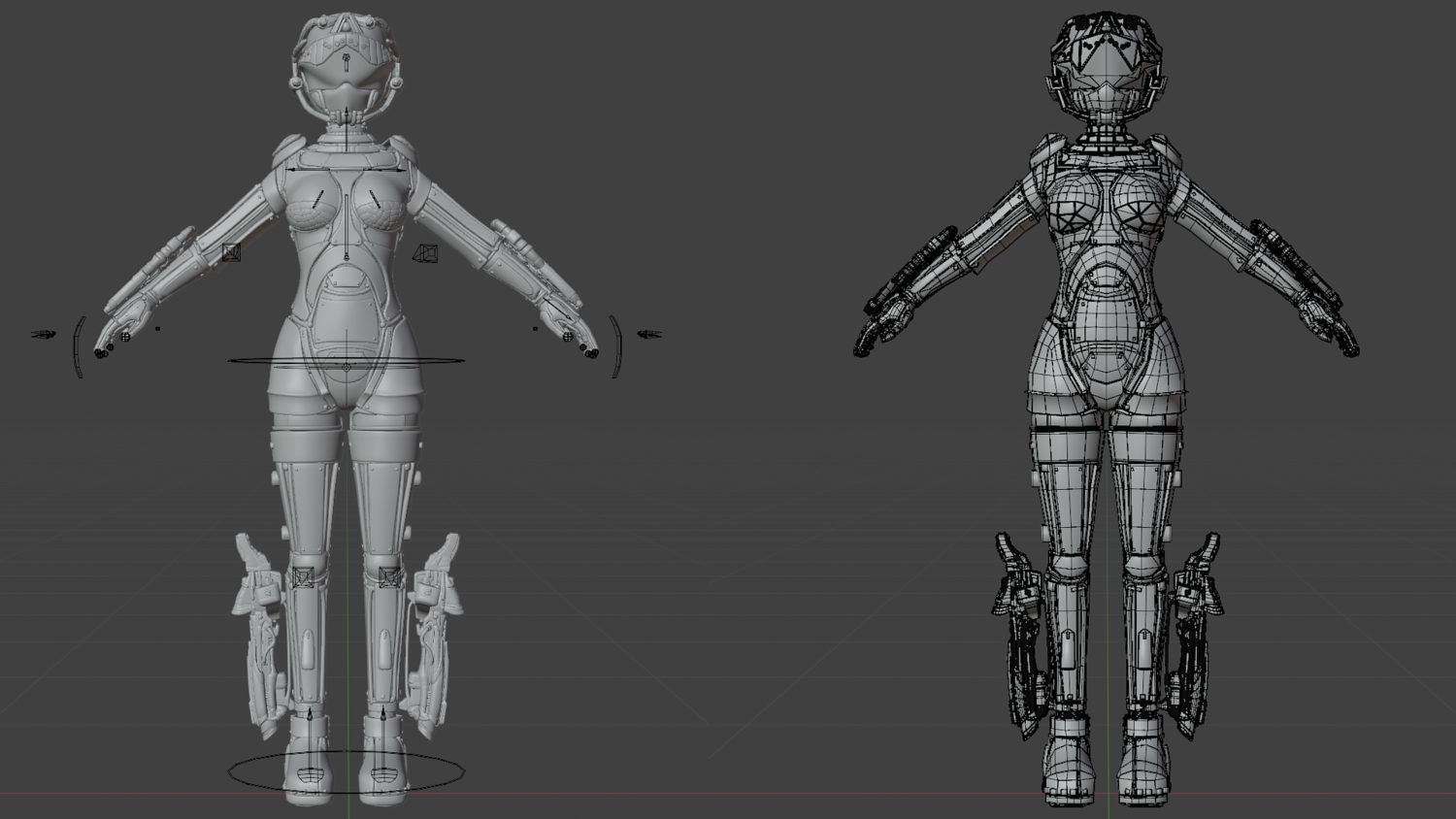Select the square knee widget on the right-side leg
This screenshot has height=819, width=1456.
point(389,577)
